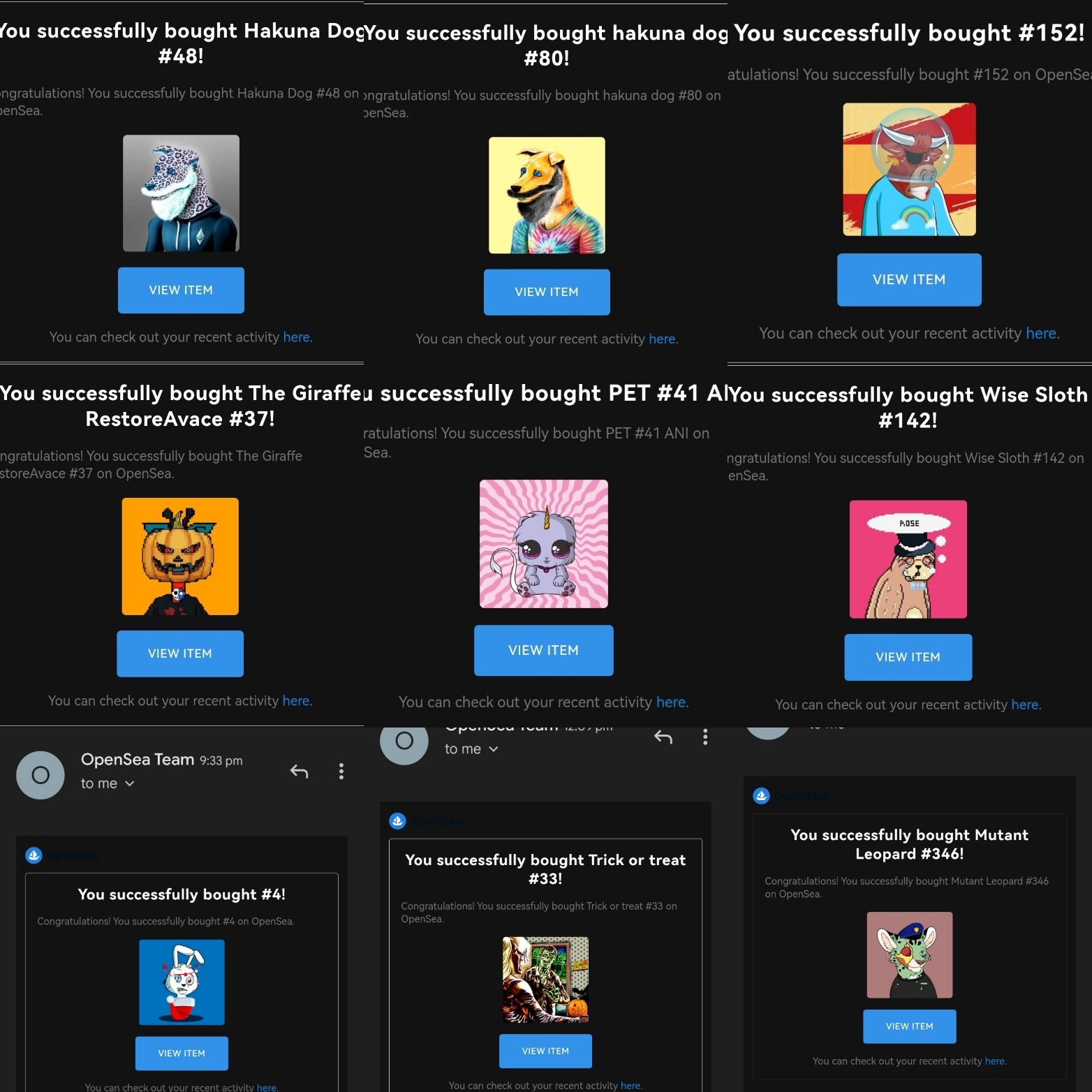Click VIEW ITEM under PET #41 ANI

544,650
